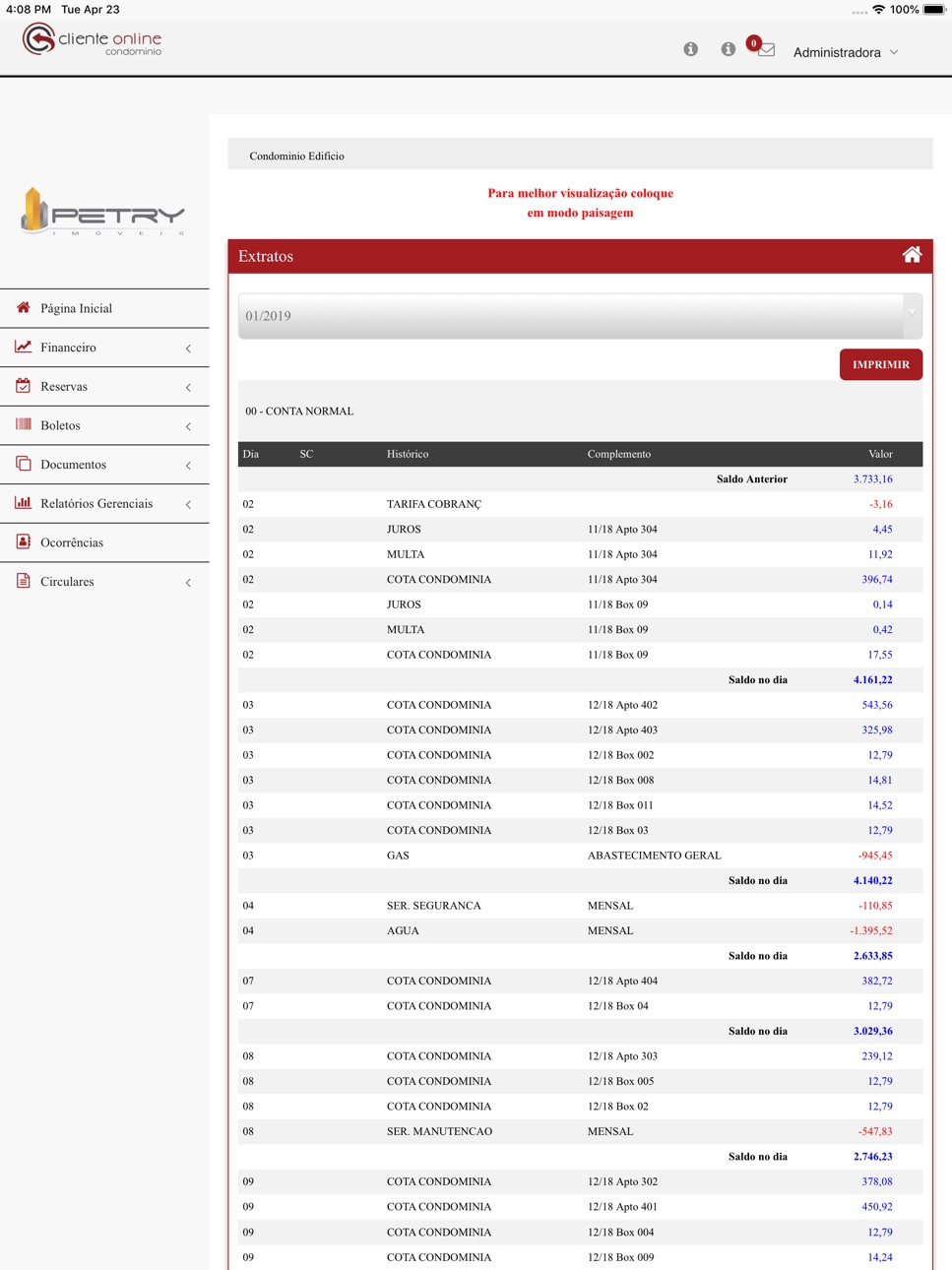Click the Reservas calendar icon
The height and width of the screenshot is (1270, 952).
pos(24,386)
